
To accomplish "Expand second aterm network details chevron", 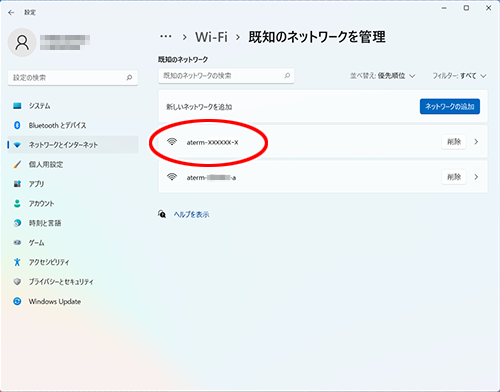I will (476, 177).
